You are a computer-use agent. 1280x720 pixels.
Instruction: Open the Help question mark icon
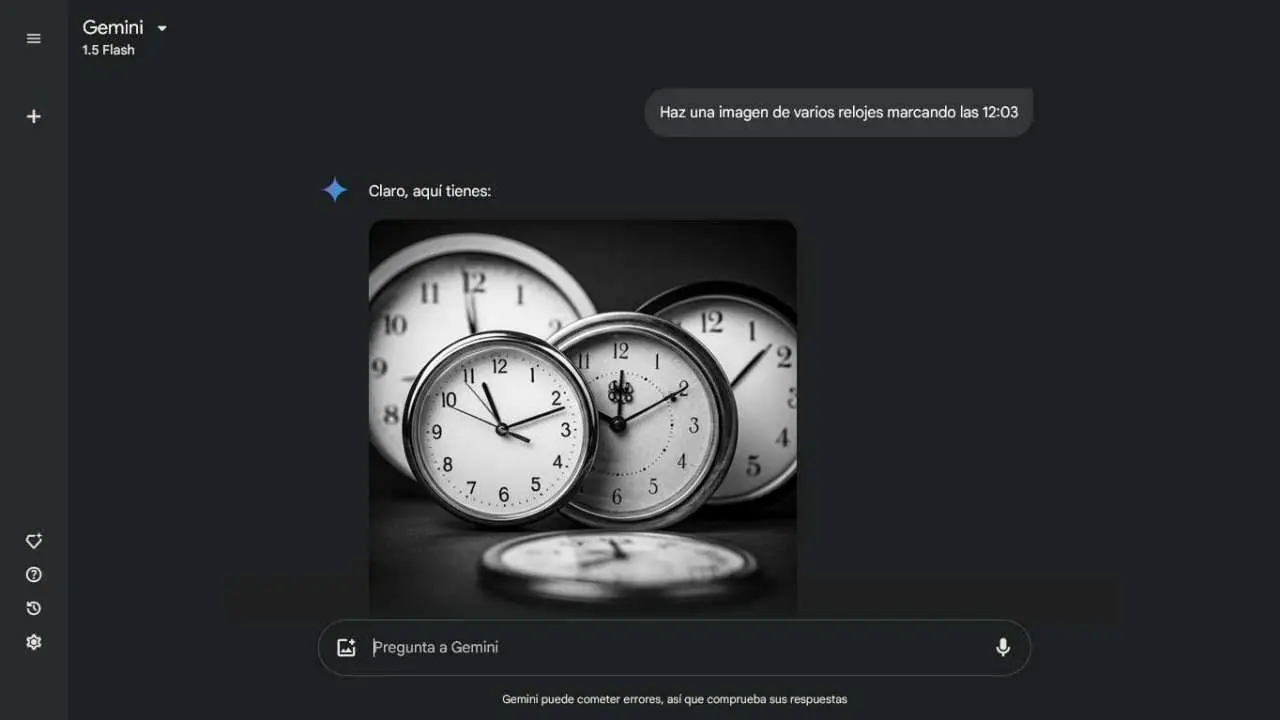(x=34, y=575)
